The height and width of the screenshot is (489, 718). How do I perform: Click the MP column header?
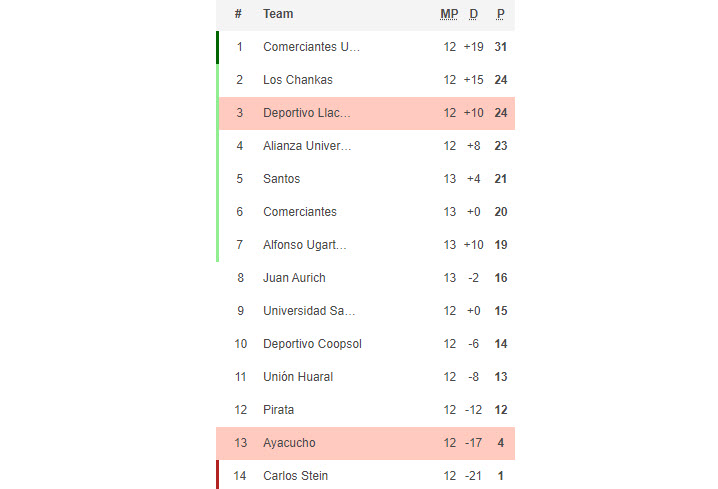tap(449, 14)
